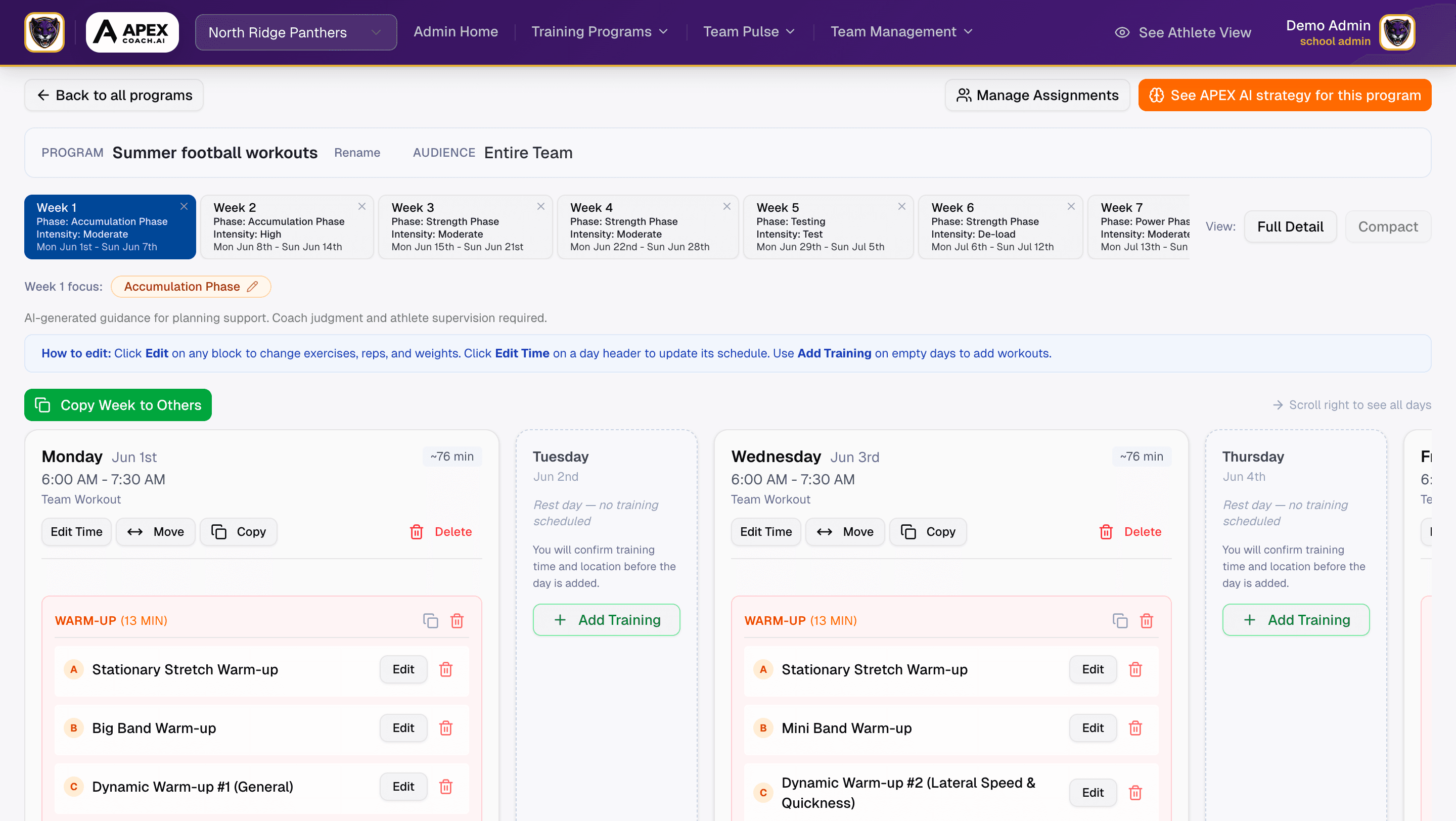
Task: Select the Demo Admin profile avatar
Action: 1398,32
